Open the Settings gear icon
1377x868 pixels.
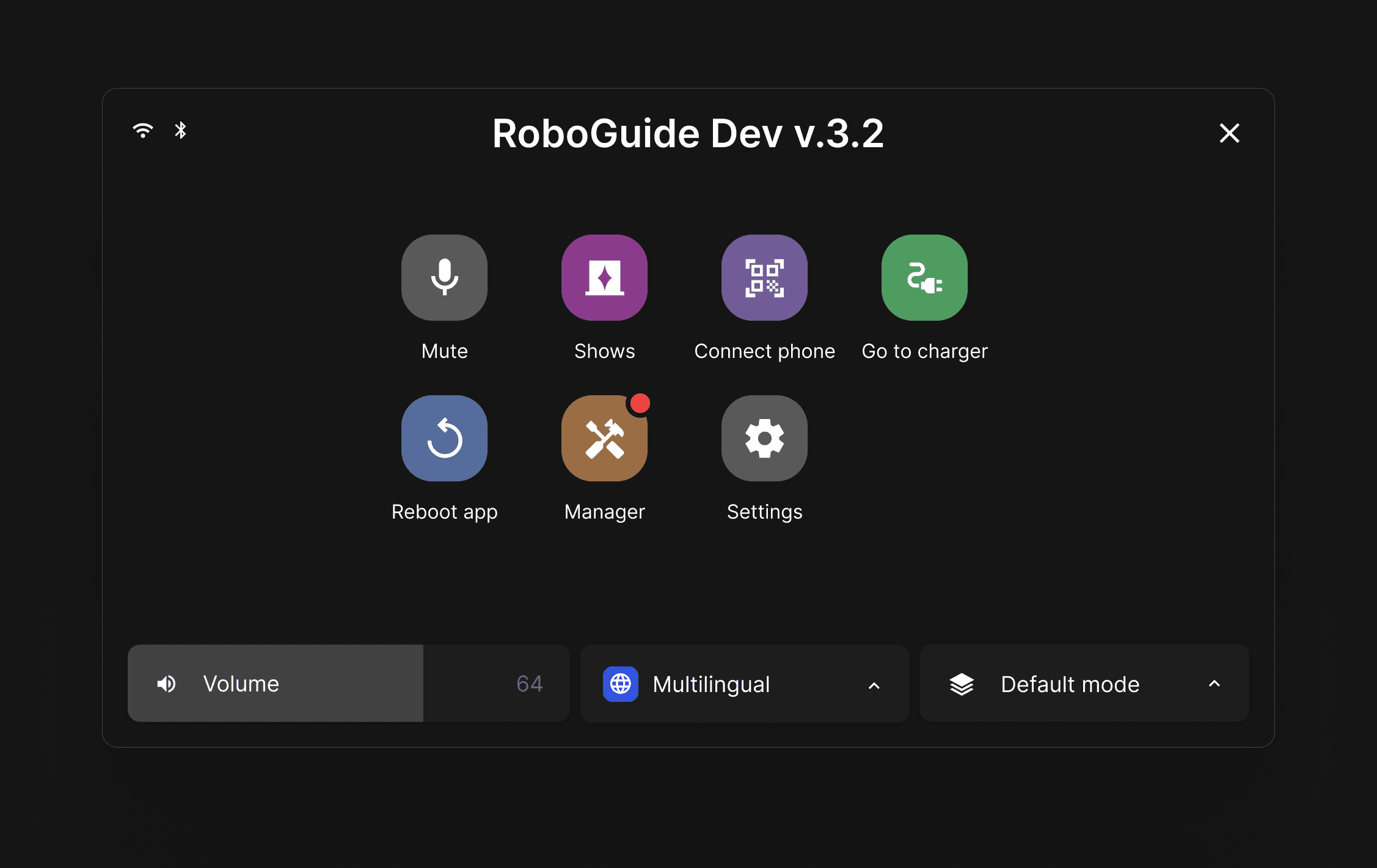(x=764, y=438)
